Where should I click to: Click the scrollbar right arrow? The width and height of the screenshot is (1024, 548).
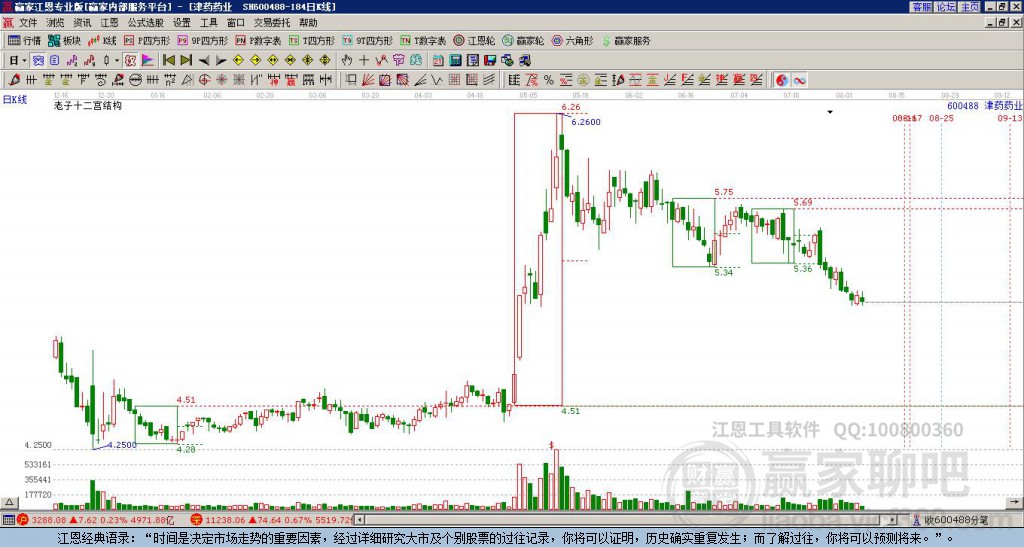click(893, 520)
